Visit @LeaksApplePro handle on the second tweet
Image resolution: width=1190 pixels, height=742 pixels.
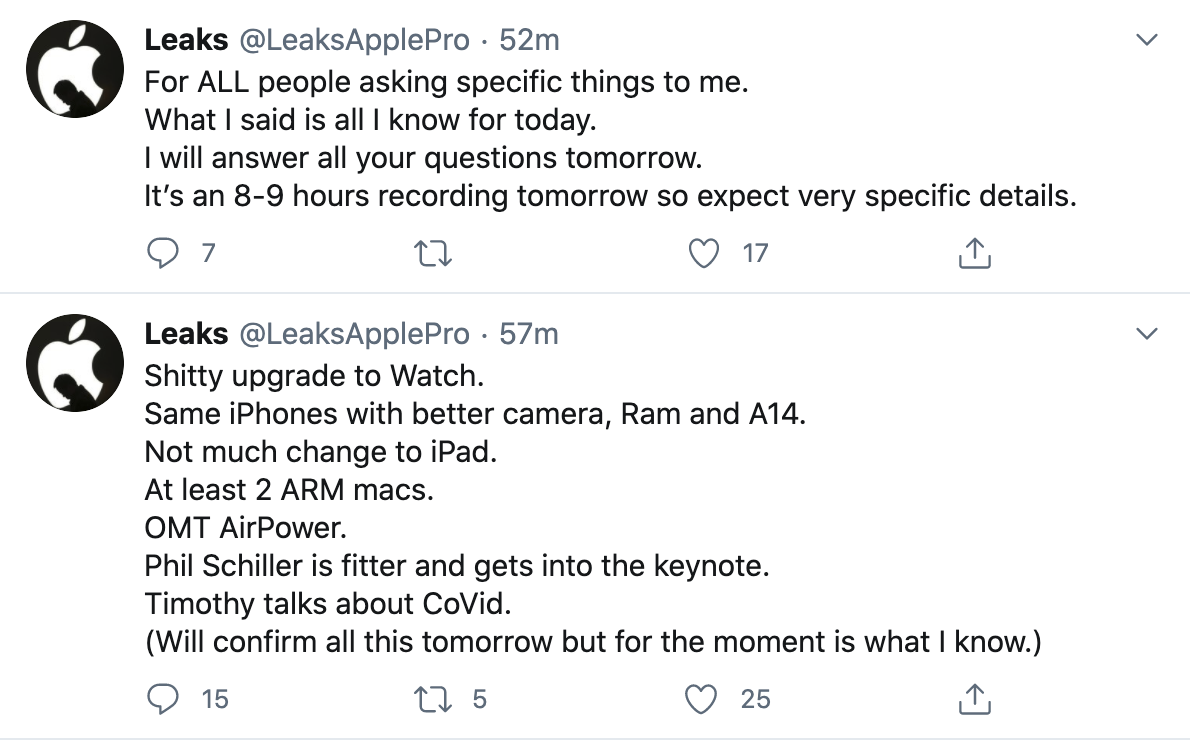pos(353,332)
